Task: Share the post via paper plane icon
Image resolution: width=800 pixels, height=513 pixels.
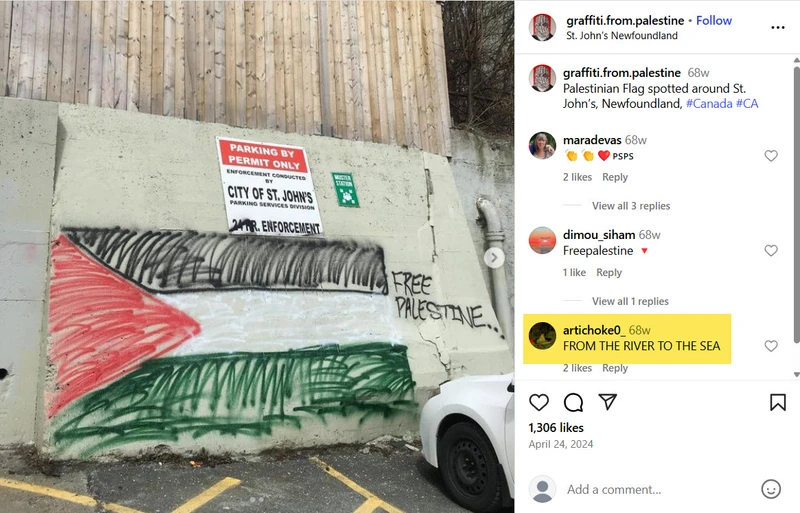Action: click(x=608, y=402)
